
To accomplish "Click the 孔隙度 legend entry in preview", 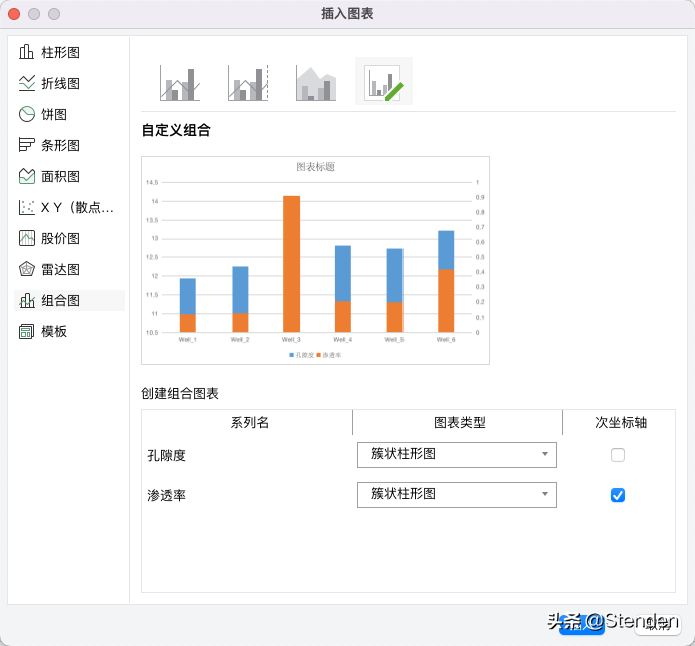I will coord(301,355).
